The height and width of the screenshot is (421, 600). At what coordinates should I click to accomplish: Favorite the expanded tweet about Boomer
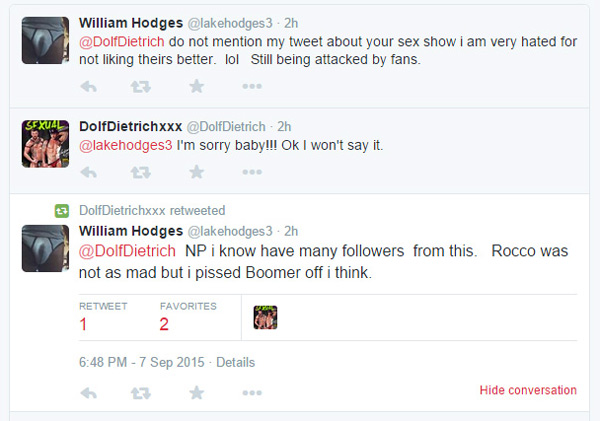coord(197,392)
